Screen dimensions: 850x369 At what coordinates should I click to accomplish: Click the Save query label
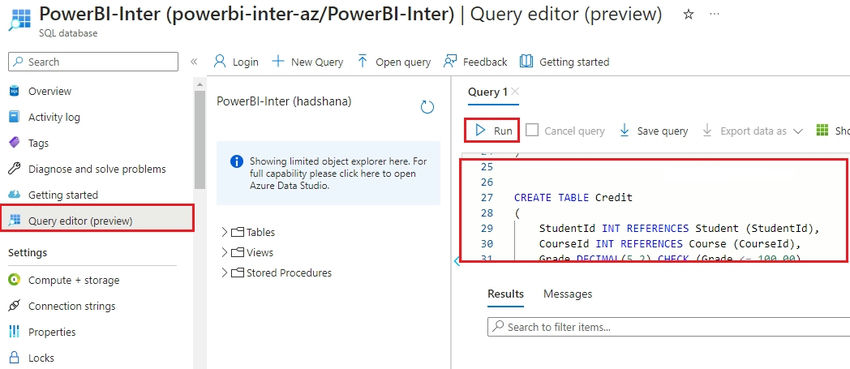662,131
